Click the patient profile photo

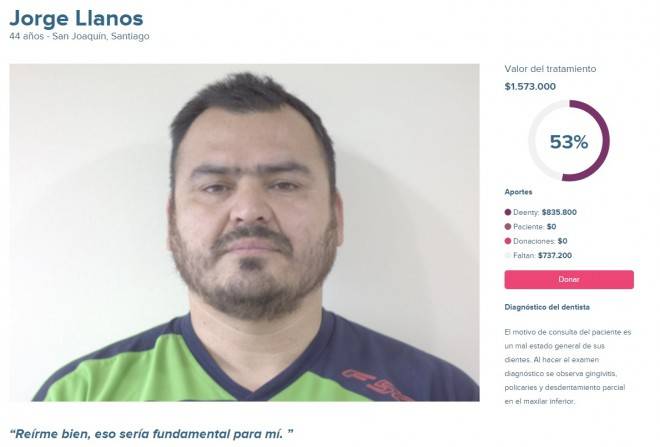[244, 232]
